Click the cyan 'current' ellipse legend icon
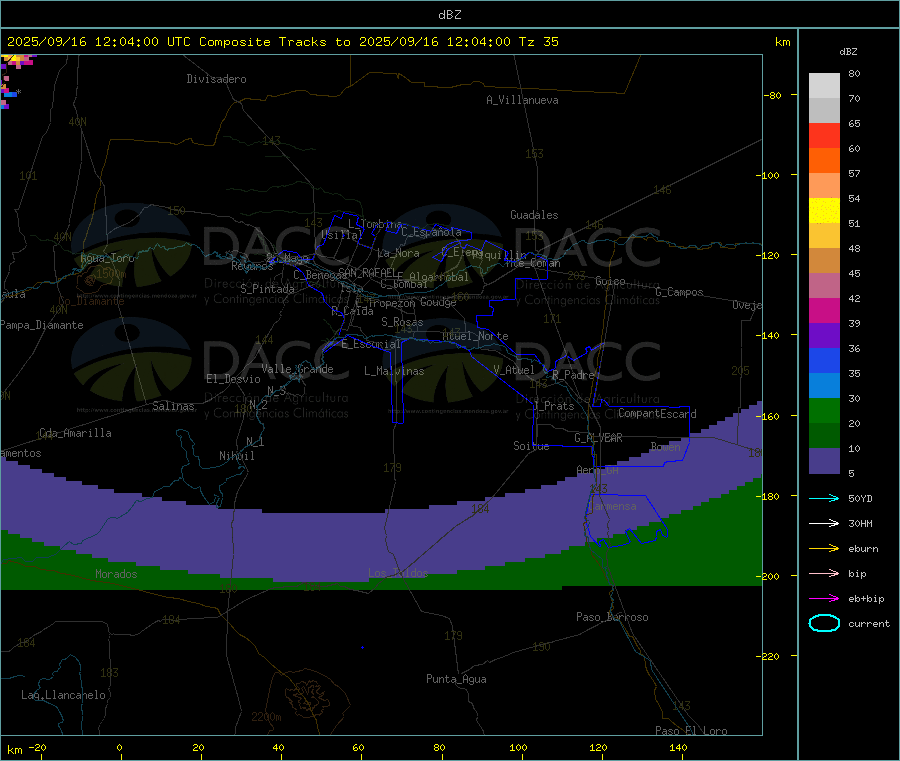Screen dimensions: 900x761 pos(824,623)
